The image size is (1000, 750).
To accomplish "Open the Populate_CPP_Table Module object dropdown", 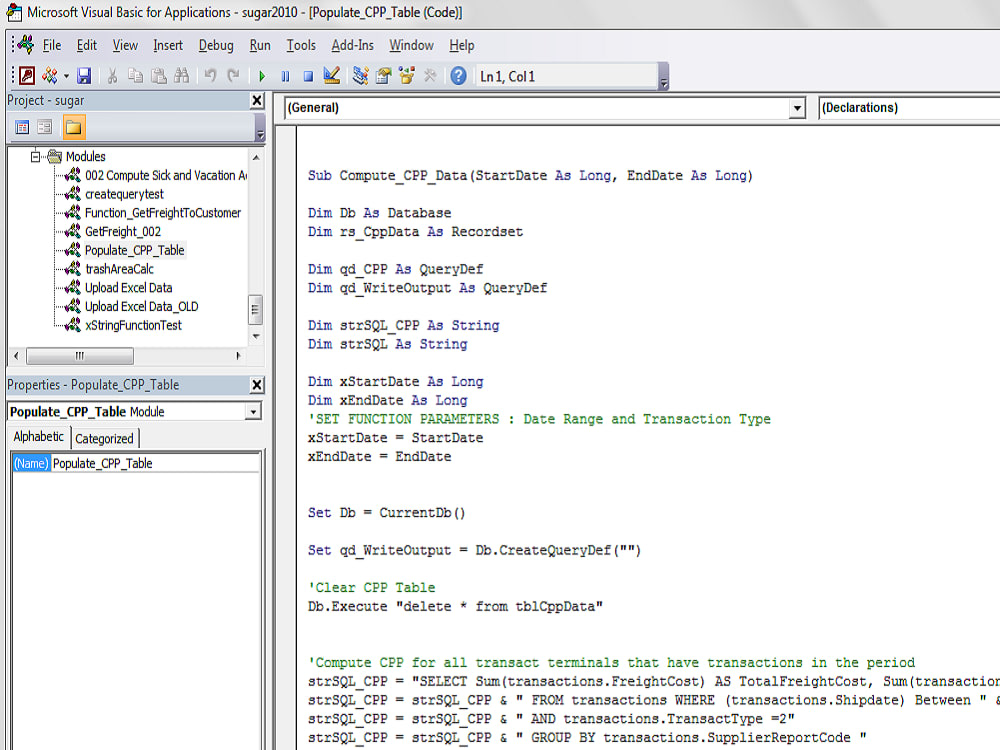I will tap(253, 412).
